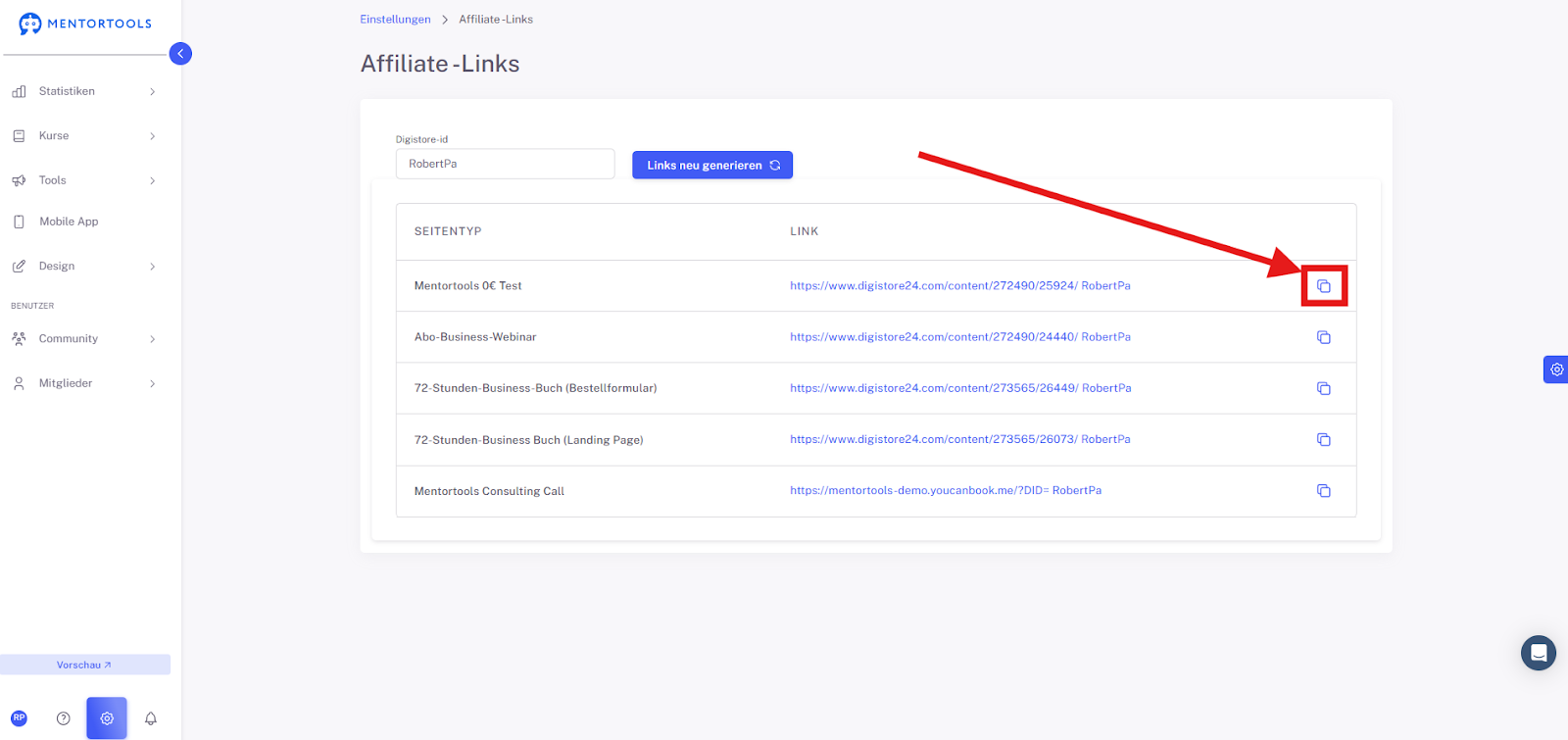Collapse the sidebar with the arrow button
The height and width of the screenshot is (740, 1568).
pos(180,54)
